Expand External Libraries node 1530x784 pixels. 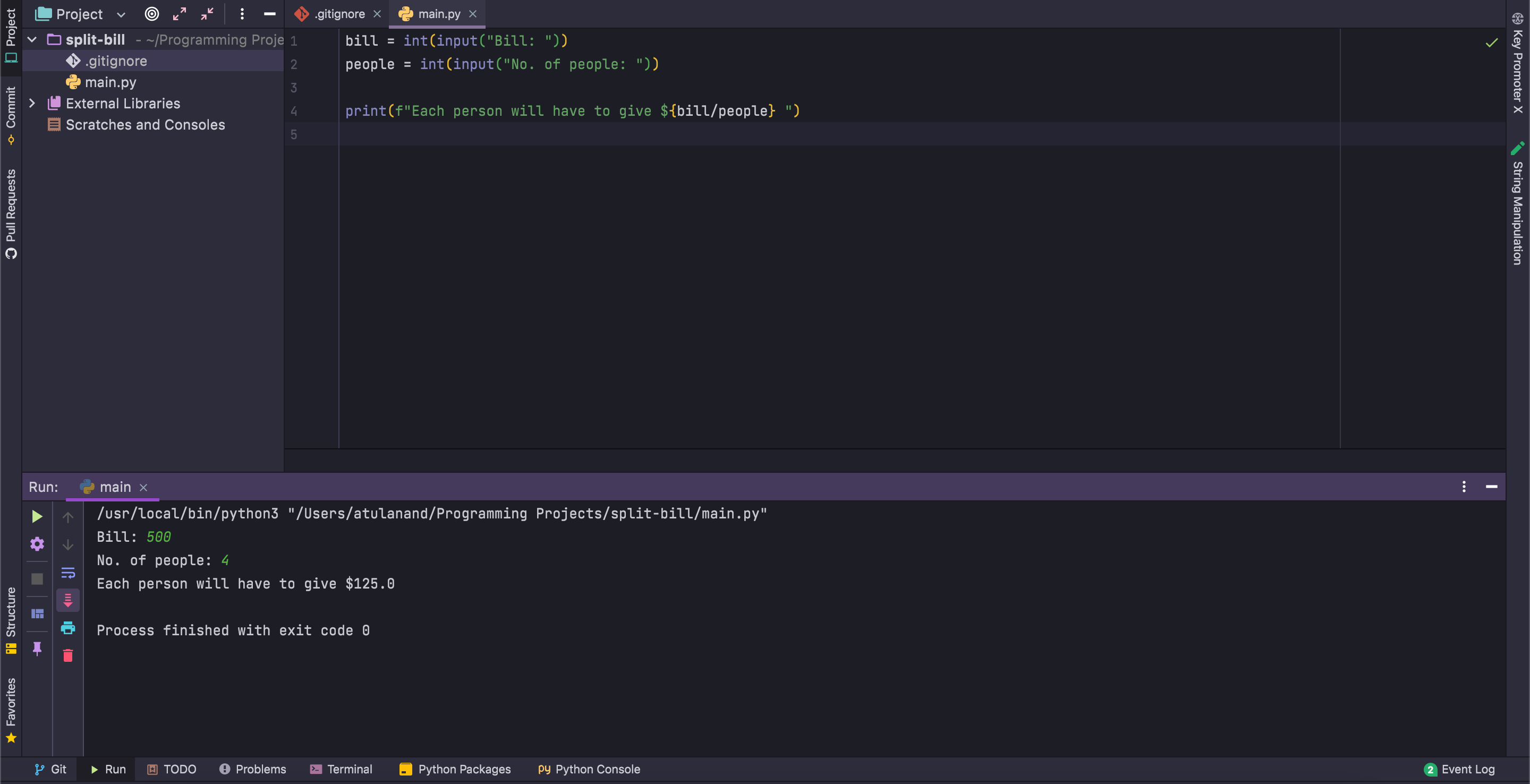point(32,104)
